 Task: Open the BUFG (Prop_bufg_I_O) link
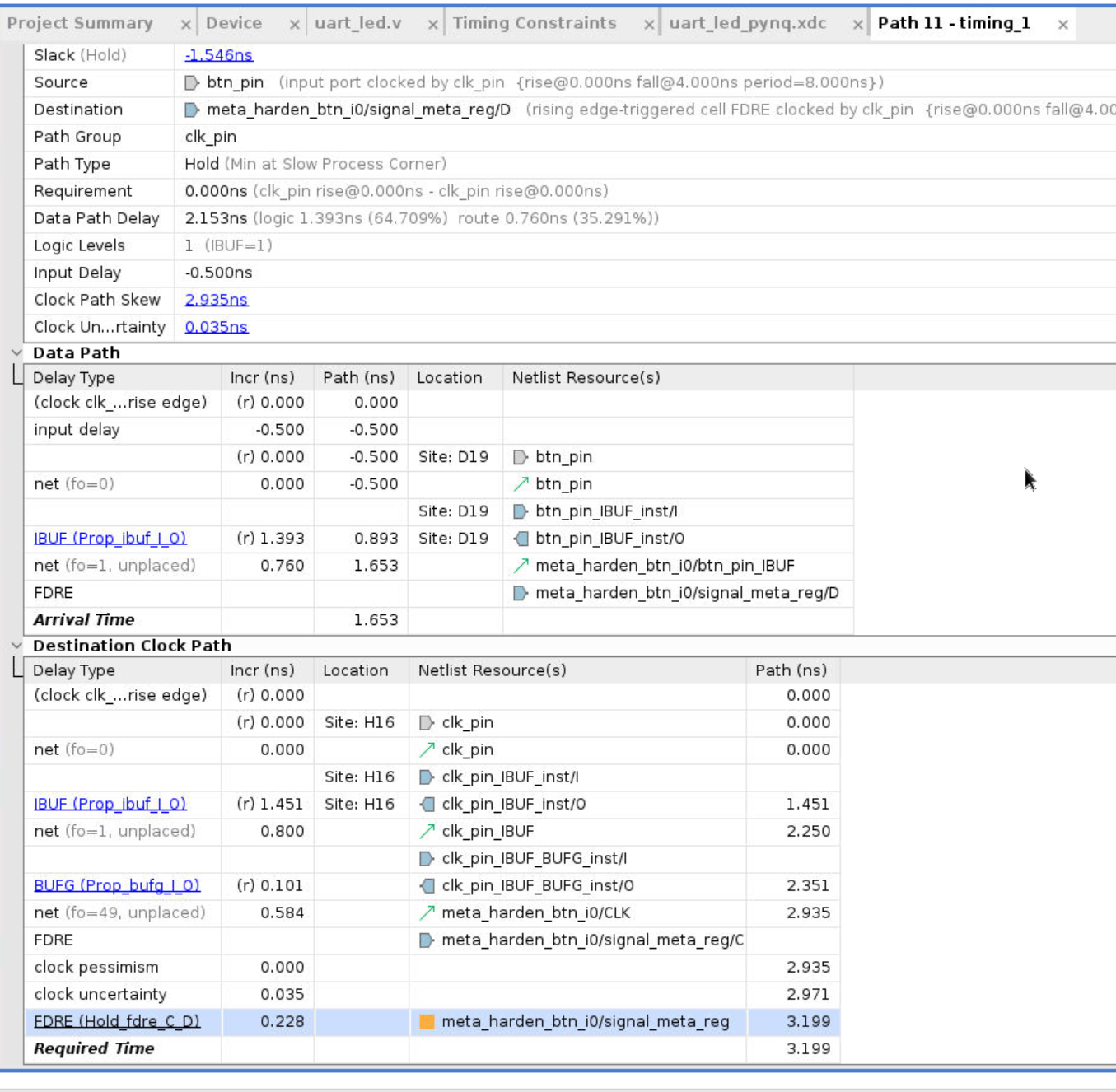pyautogui.click(x=117, y=885)
